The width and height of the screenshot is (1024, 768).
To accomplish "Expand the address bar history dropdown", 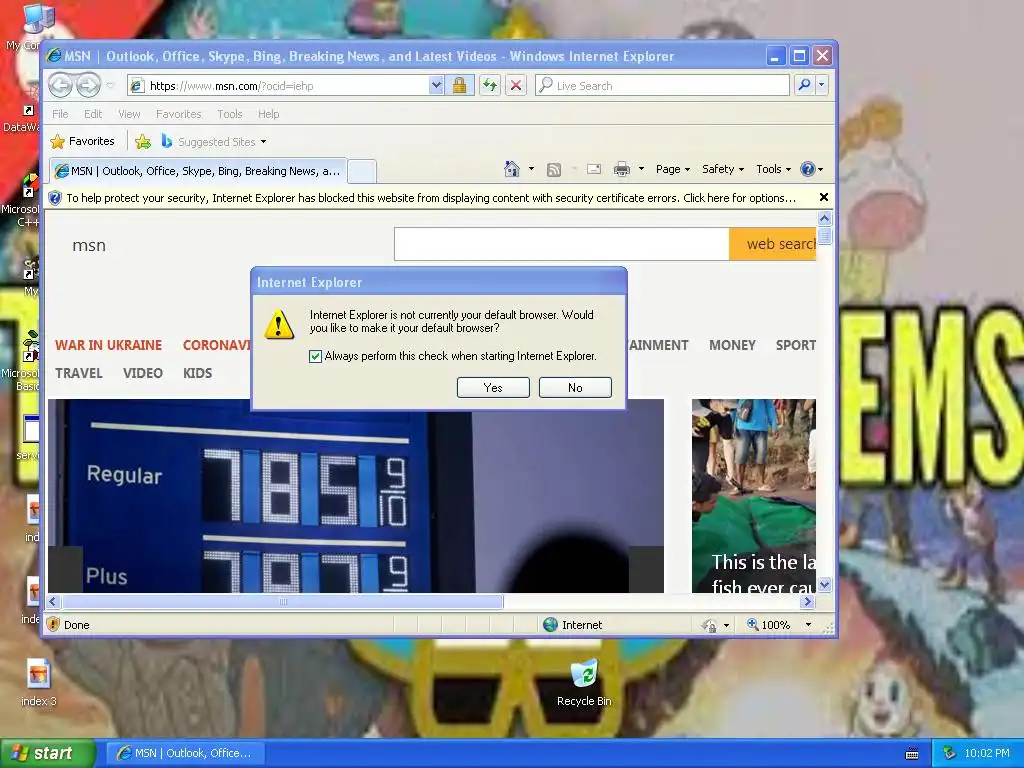I will [x=436, y=86].
